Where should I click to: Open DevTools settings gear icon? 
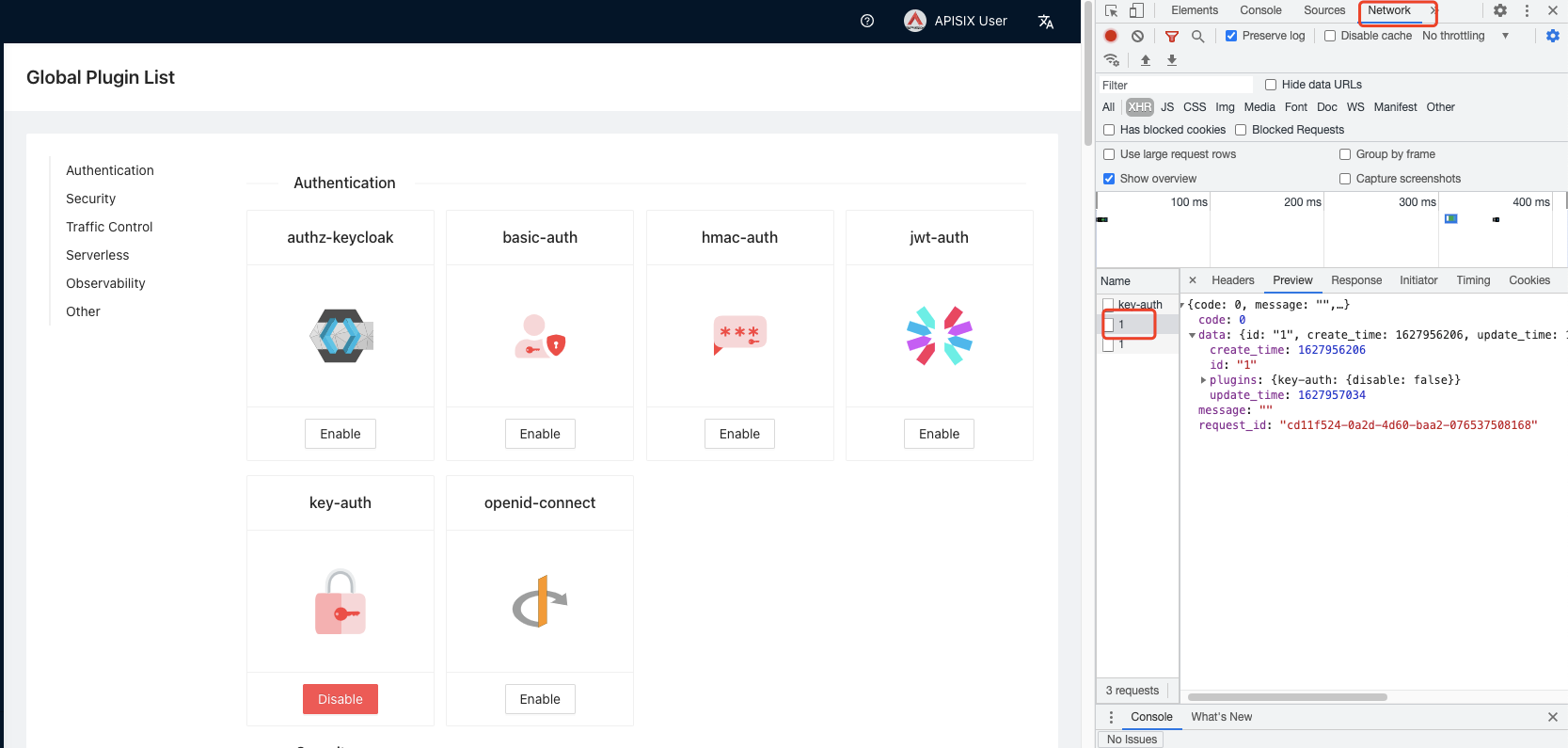pos(1500,10)
